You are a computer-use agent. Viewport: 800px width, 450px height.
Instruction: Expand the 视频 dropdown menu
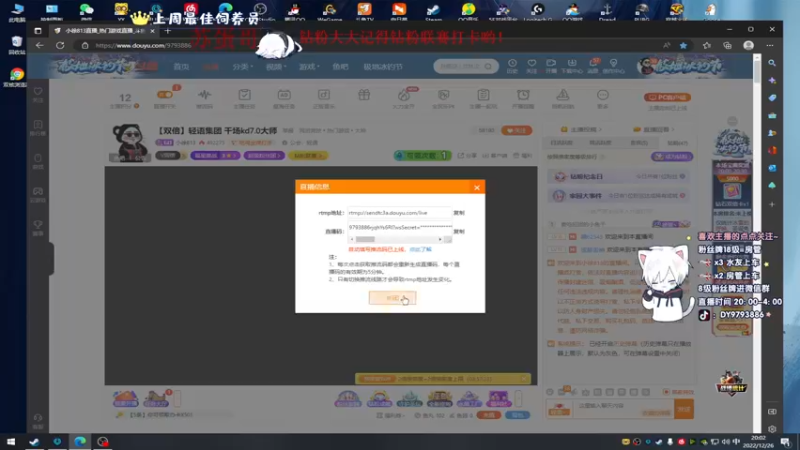click(x=276, y=67)
